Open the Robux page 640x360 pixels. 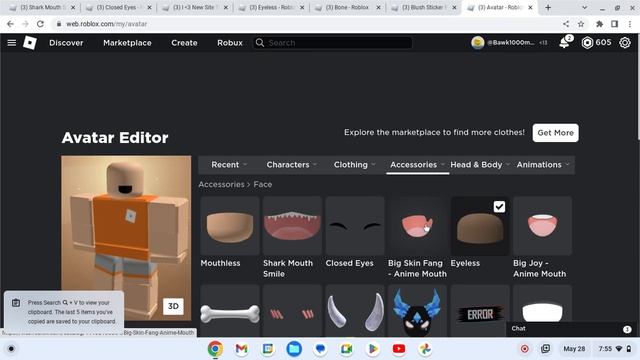230,42
